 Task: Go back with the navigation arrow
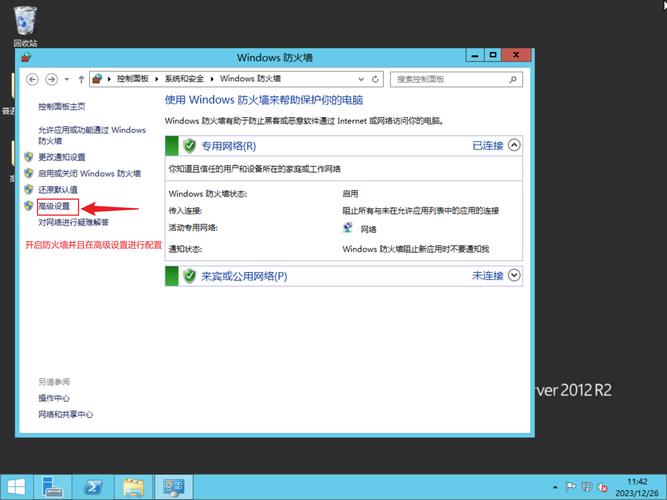(32, 79)
